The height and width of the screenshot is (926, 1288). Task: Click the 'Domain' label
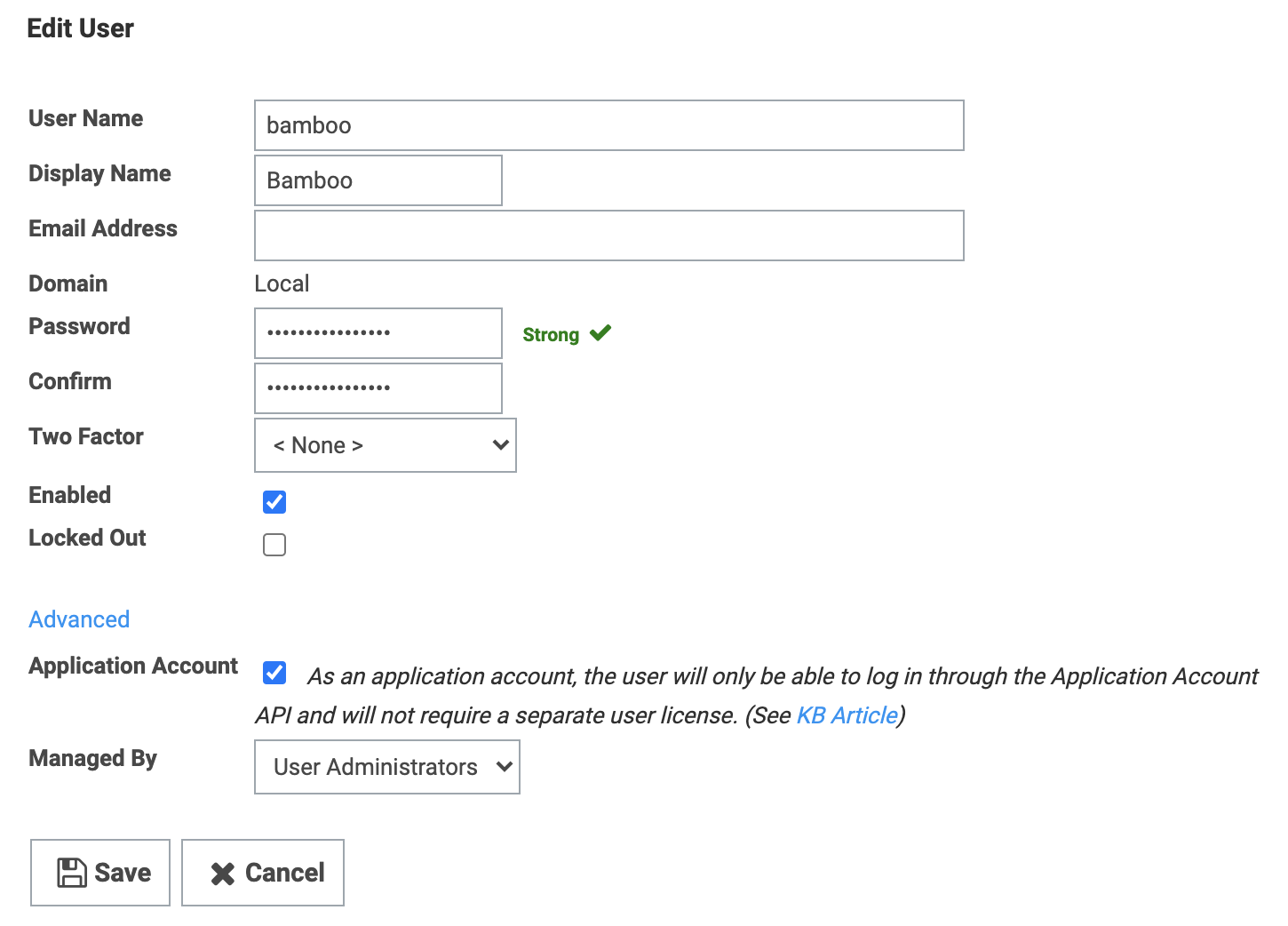(68, 283)
